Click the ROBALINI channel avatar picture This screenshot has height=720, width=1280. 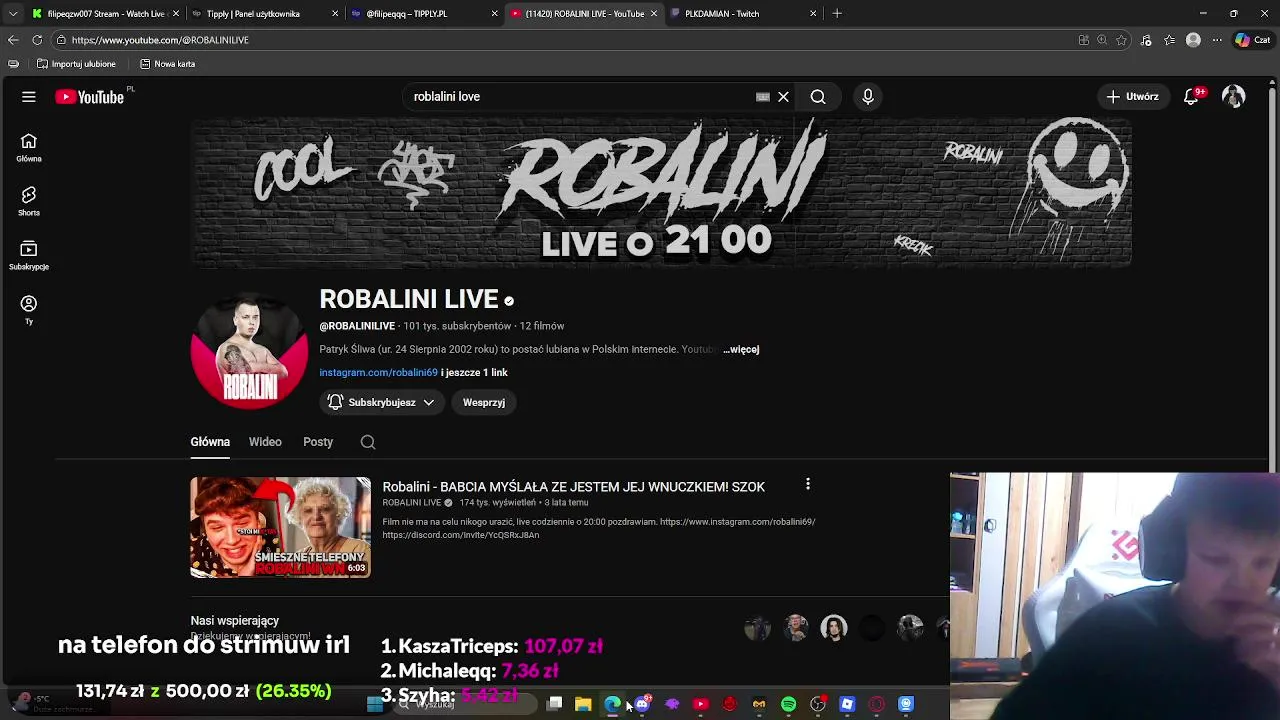(249, 351)
